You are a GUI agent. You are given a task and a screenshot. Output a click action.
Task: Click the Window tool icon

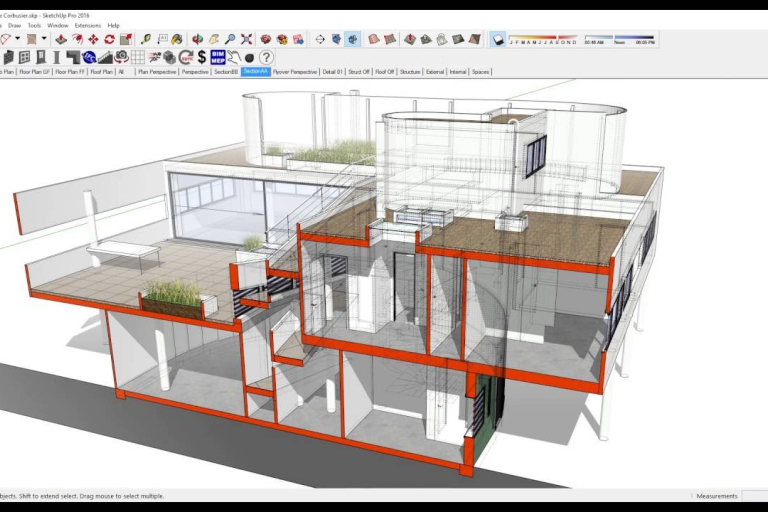point(24,57)
